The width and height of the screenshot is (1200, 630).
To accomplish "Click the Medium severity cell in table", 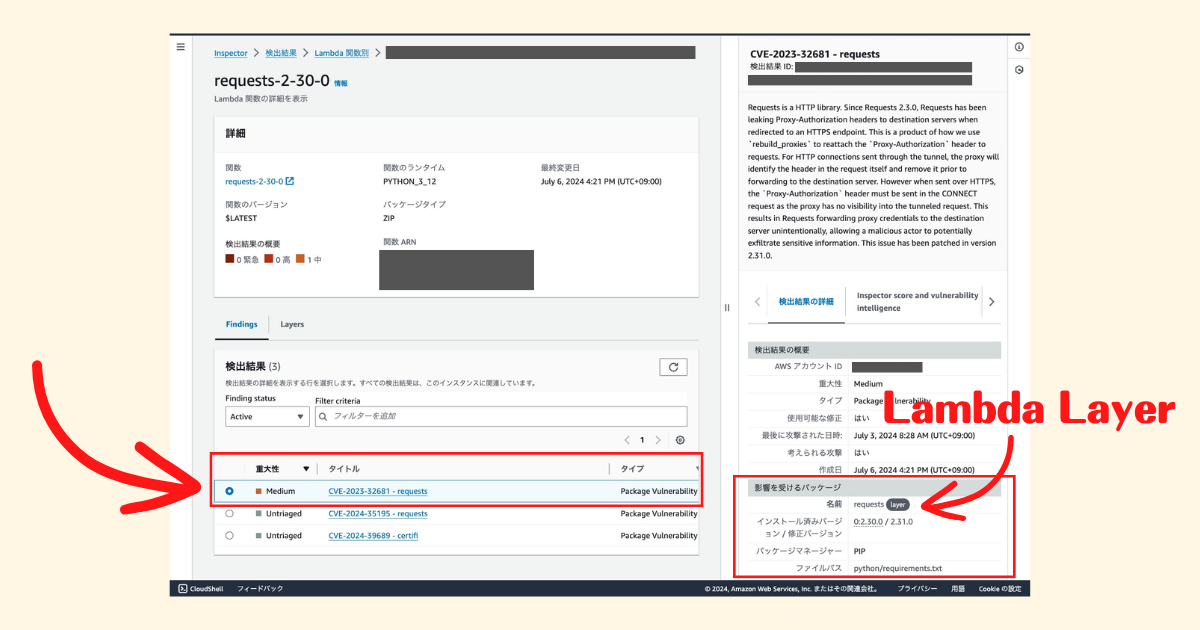I will 281,491.
